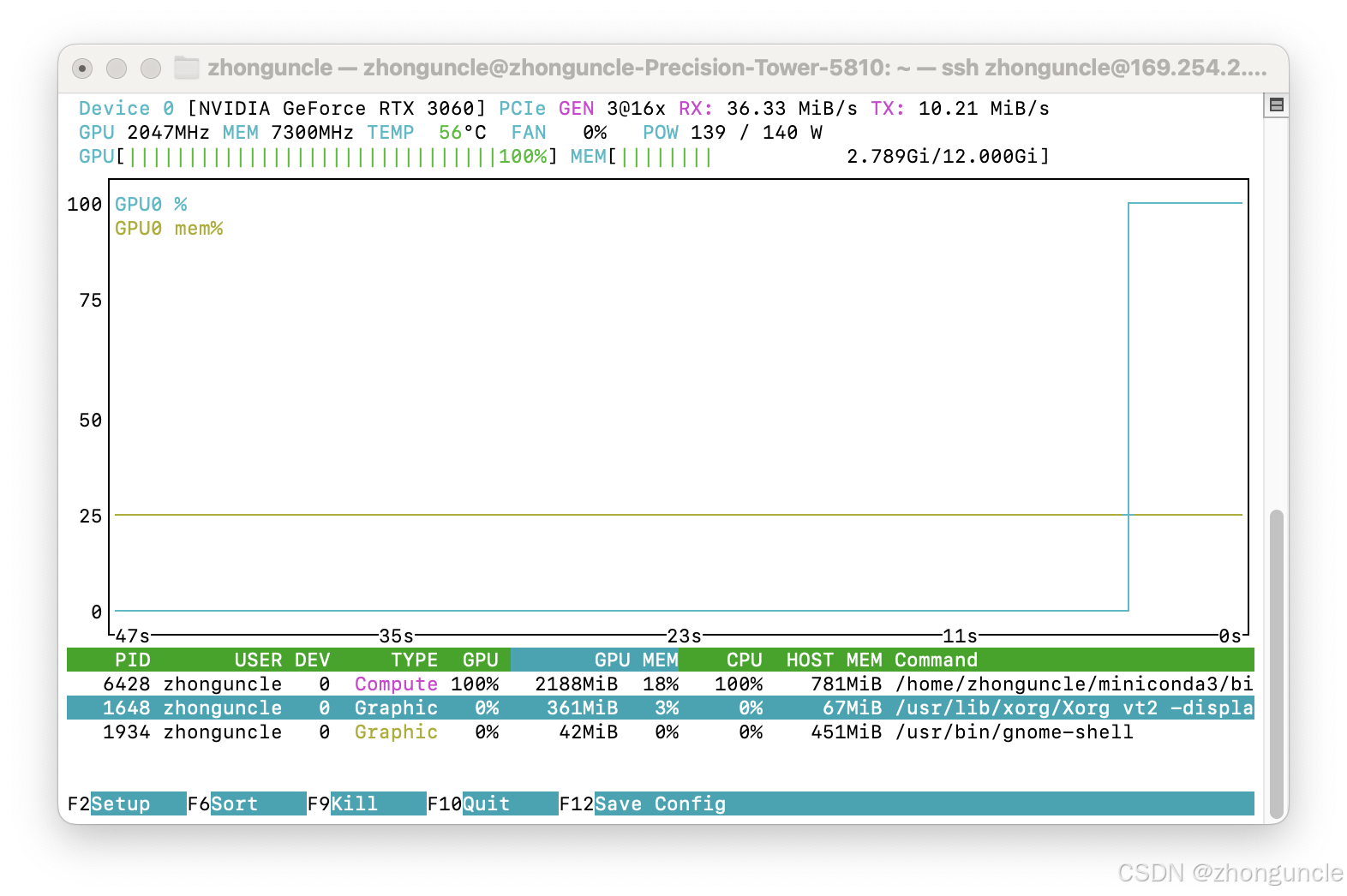Viewport: 1347px width, 896px height.
Task: Click the GPU0 mem% legend label
Action: pos(169,228)
